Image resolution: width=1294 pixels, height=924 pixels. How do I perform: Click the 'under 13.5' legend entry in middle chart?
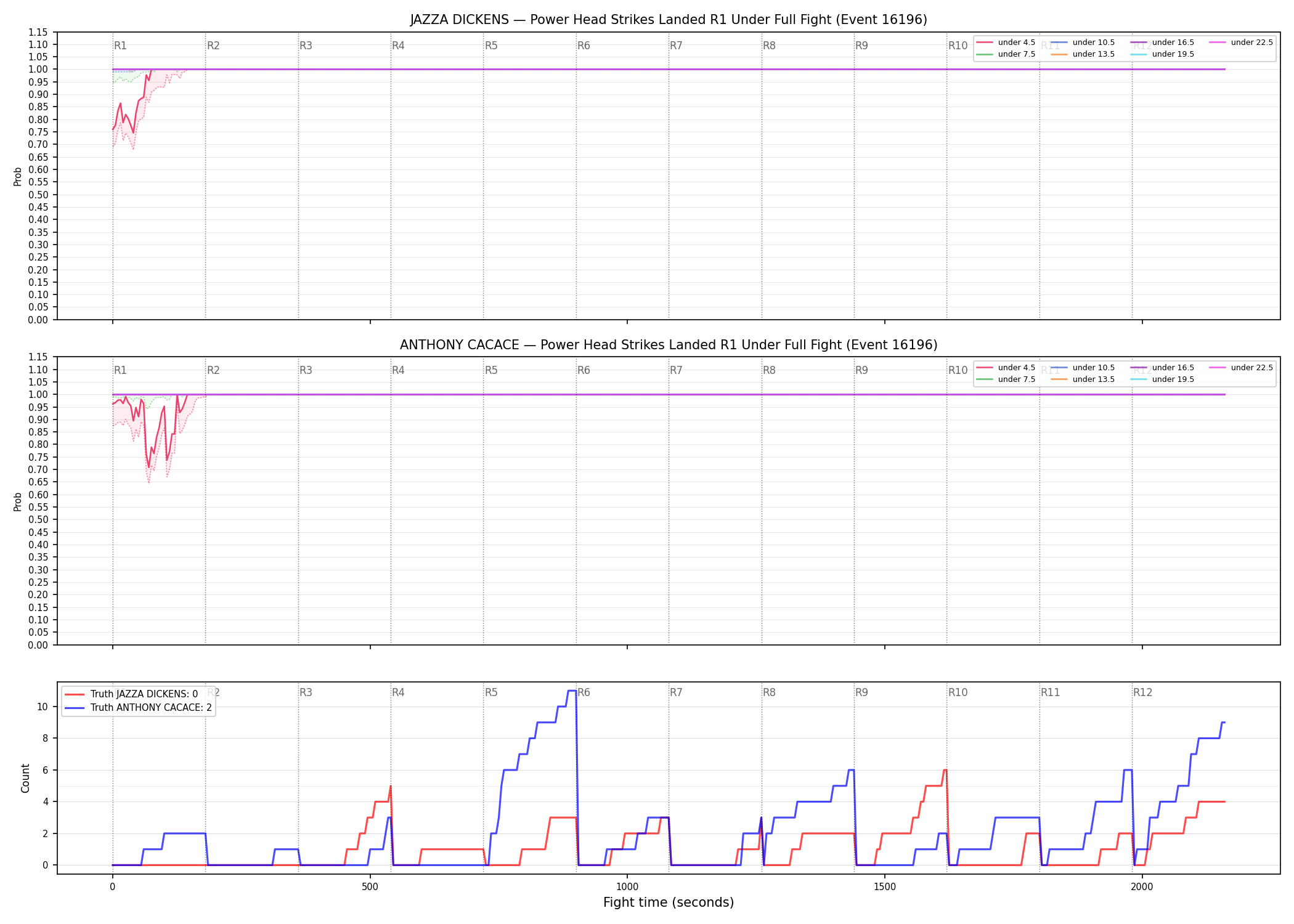1083,379
